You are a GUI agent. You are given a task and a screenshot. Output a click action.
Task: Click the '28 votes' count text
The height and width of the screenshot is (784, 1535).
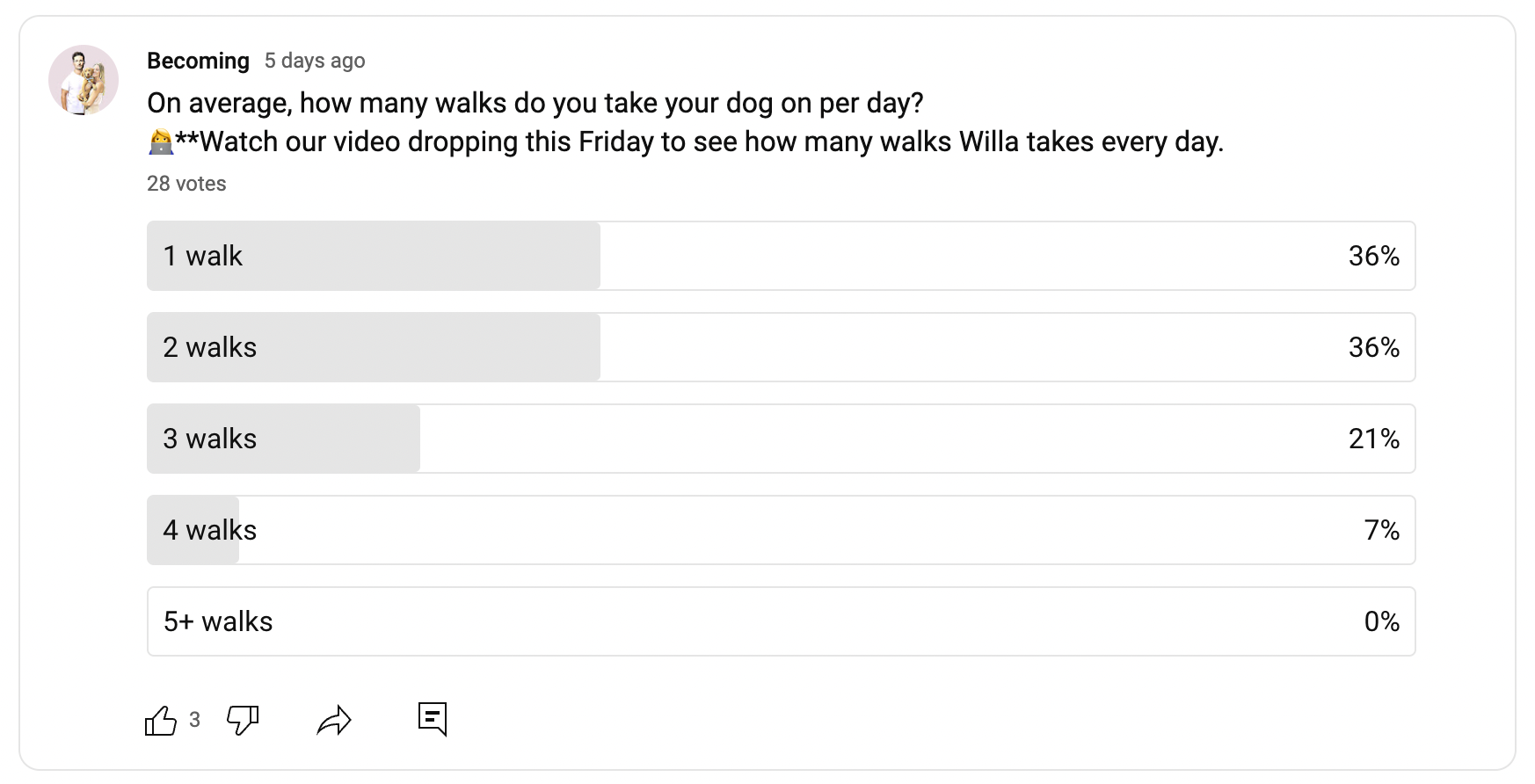186,184
